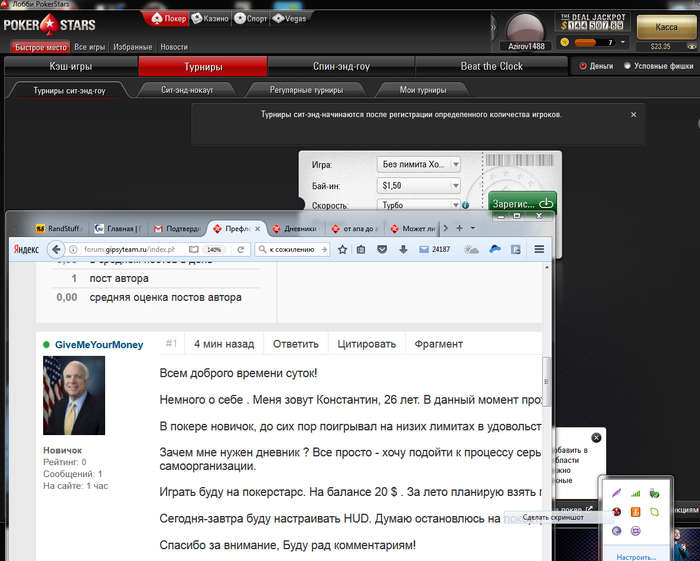The width and height of the screenshot is (700, 561).
Task: Show more tabs with the right arrow
Action: 445,228
